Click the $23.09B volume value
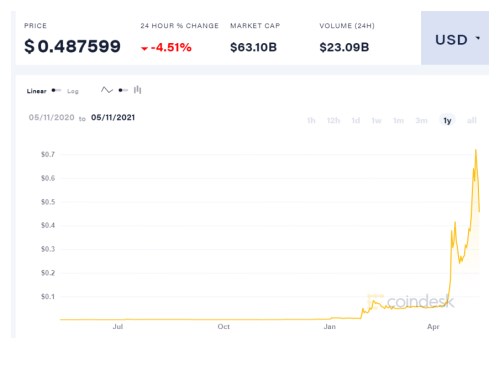The height and width of the screenshot is (371, 500). click(344, 47)
